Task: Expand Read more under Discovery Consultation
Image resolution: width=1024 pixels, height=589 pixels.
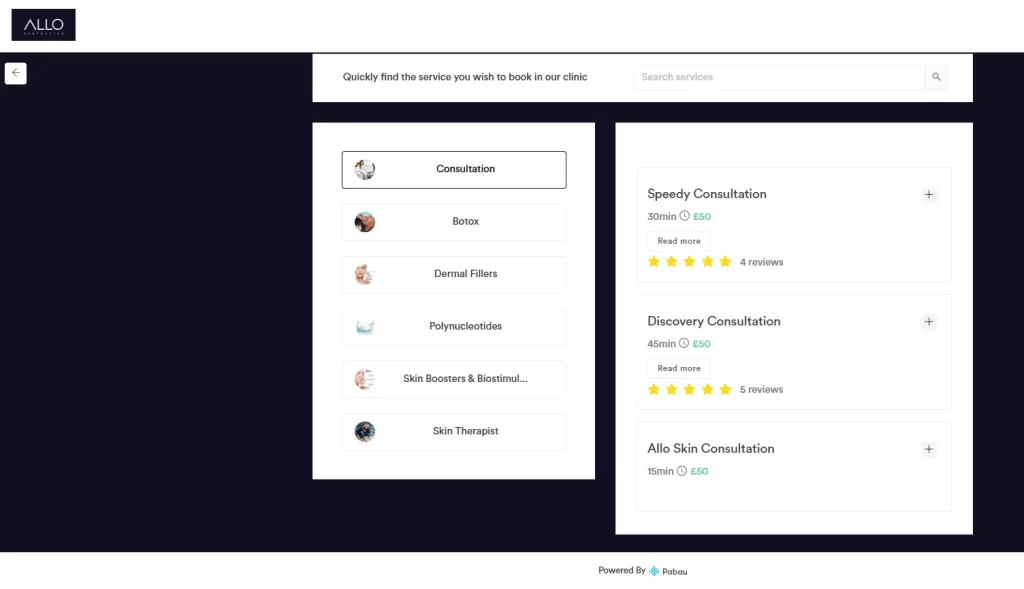Action: pos(679,368)
